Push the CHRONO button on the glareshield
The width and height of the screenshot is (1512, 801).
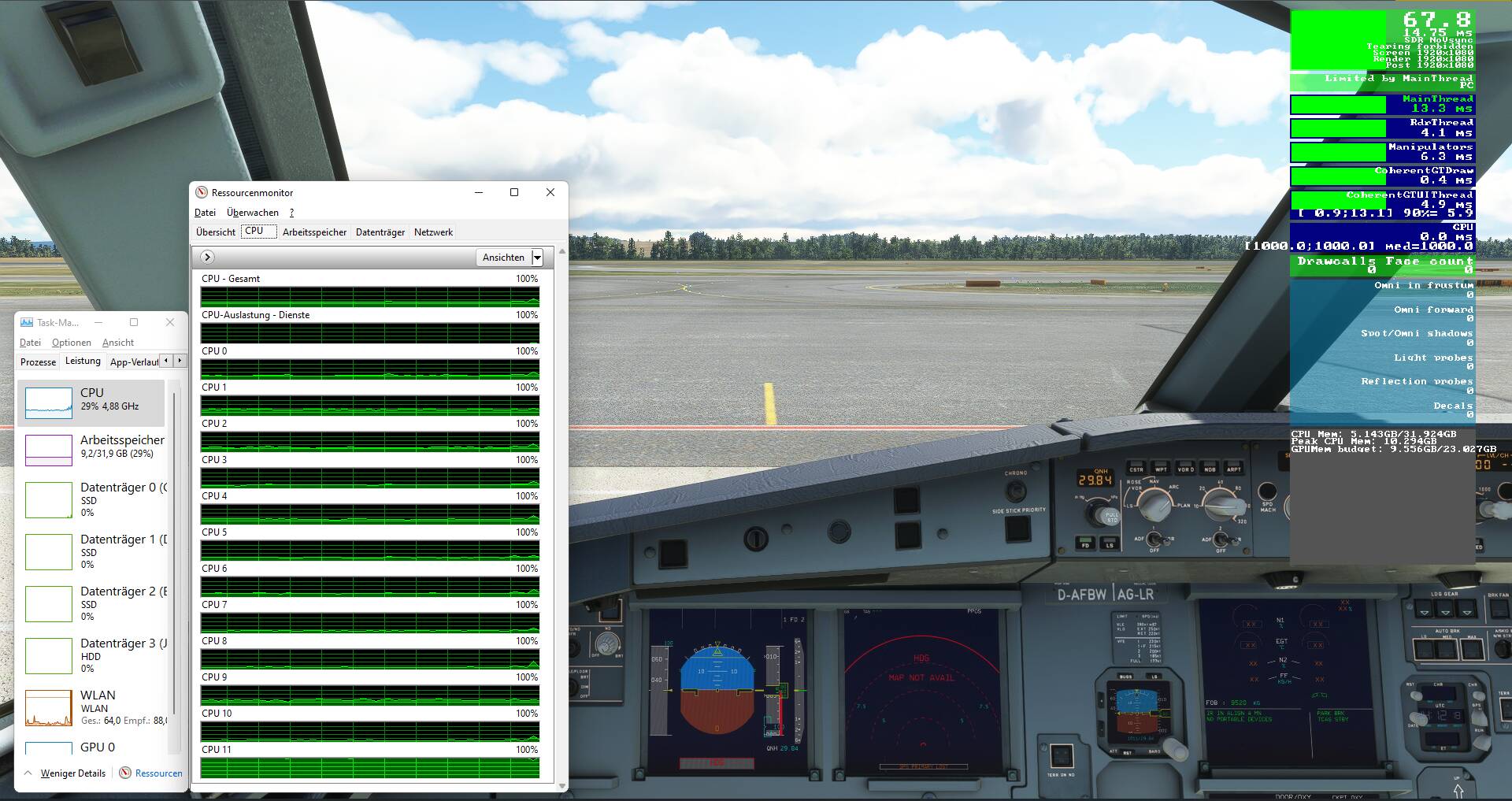point(1017,490)
